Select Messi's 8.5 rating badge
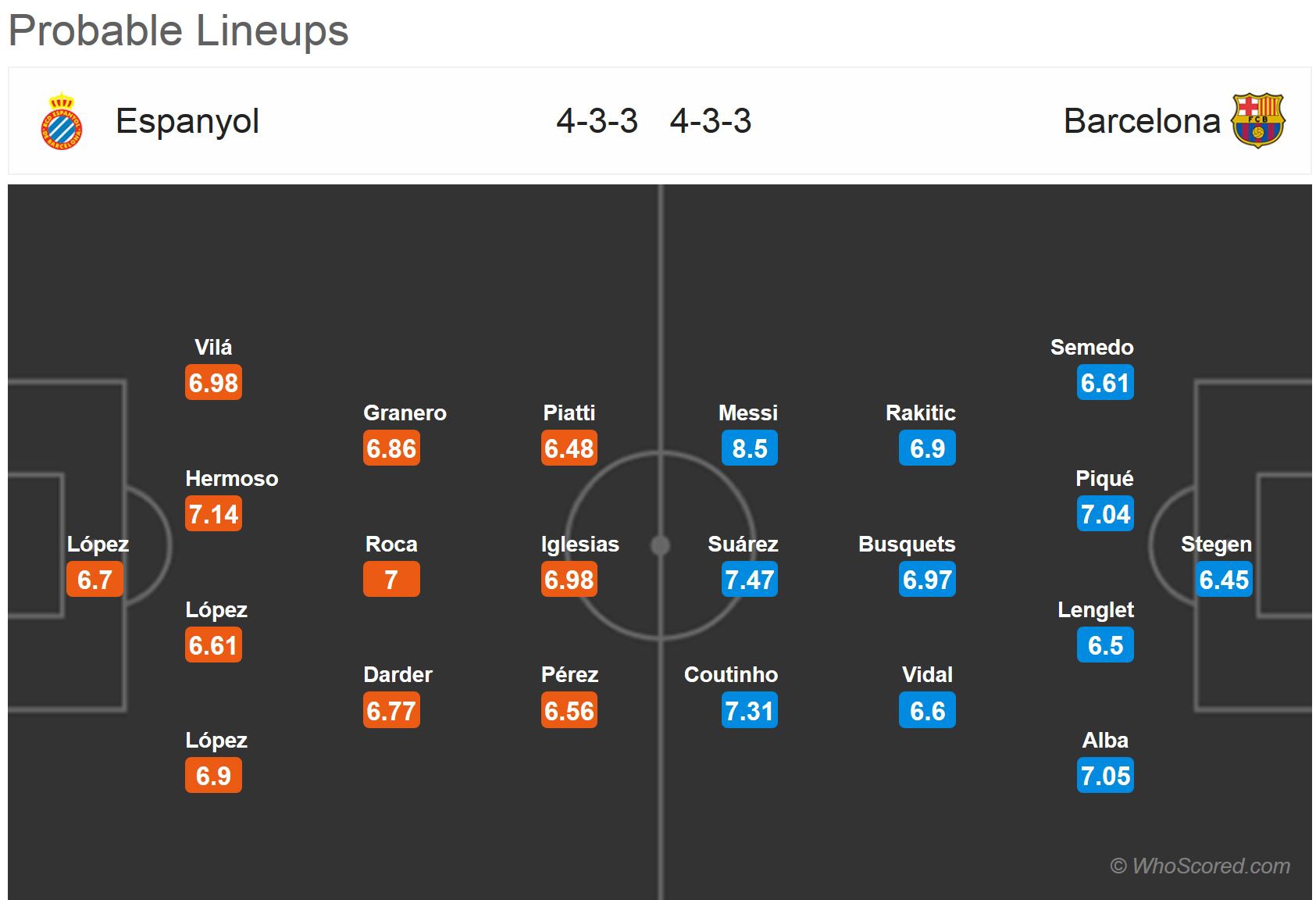1316x900 pixels. [x=749, y=448]
